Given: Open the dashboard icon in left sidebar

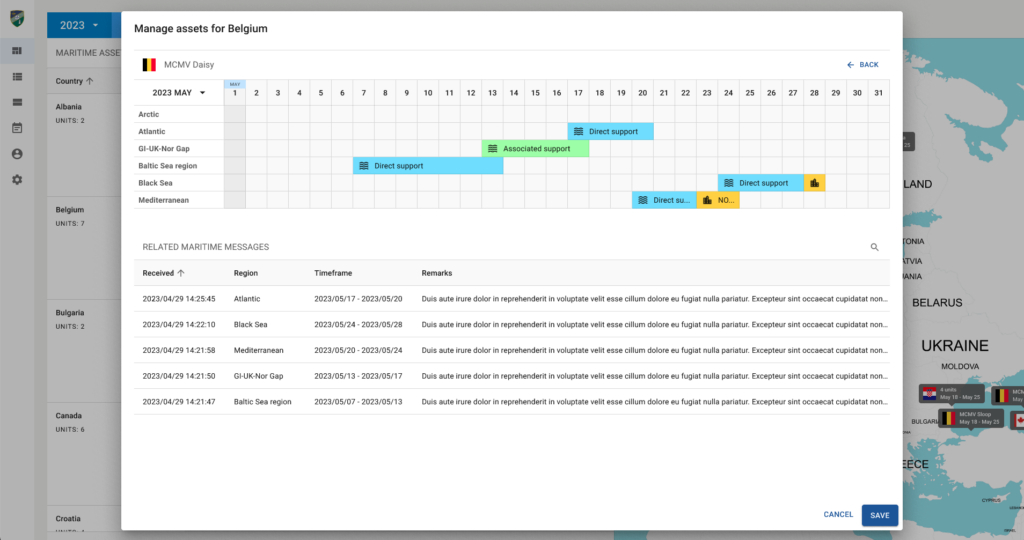Looking at the screenshot, I should [x=17, y=50].
